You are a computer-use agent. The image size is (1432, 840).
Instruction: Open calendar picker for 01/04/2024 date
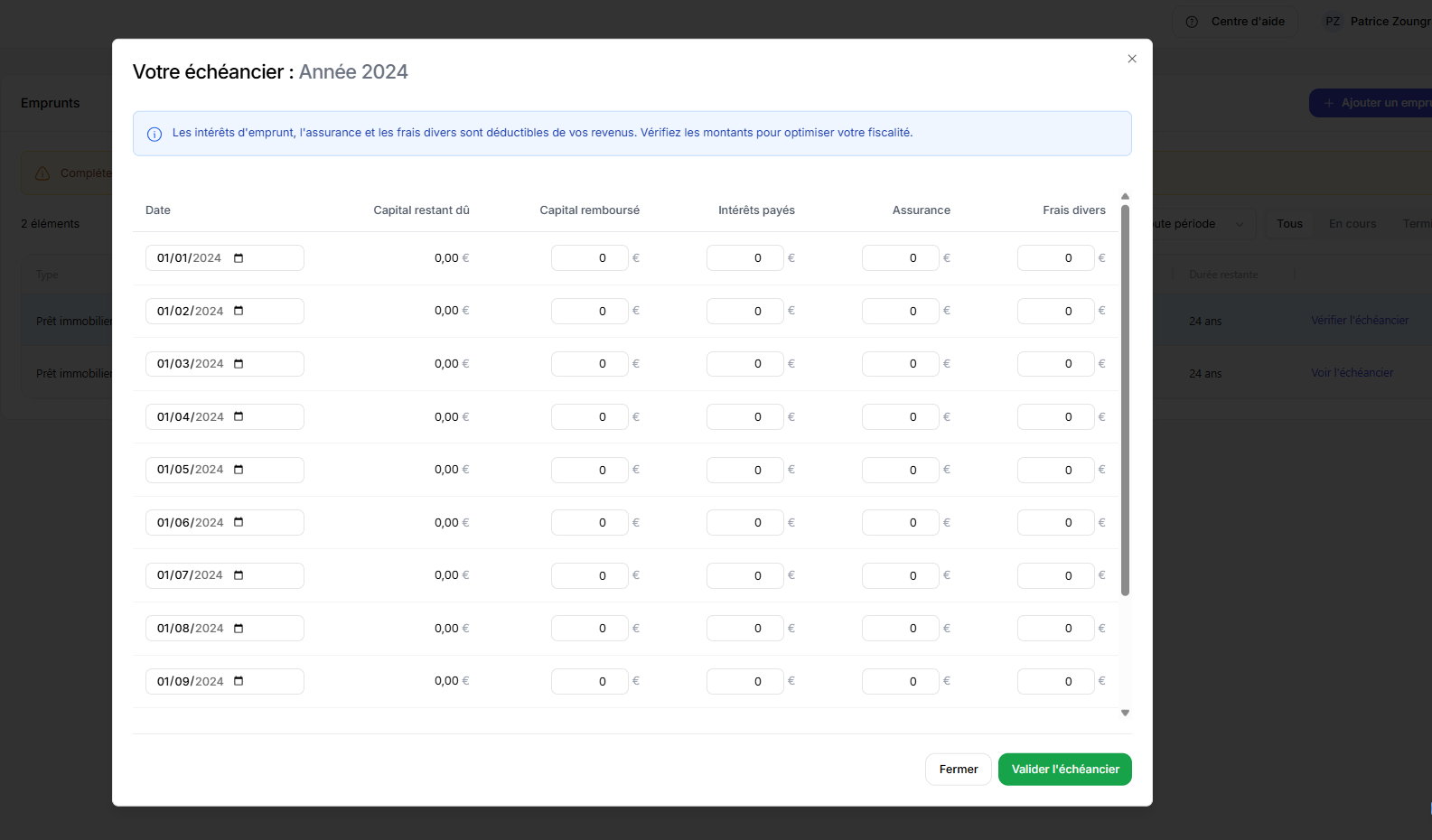pyautogui.click(x=239, y=416)
